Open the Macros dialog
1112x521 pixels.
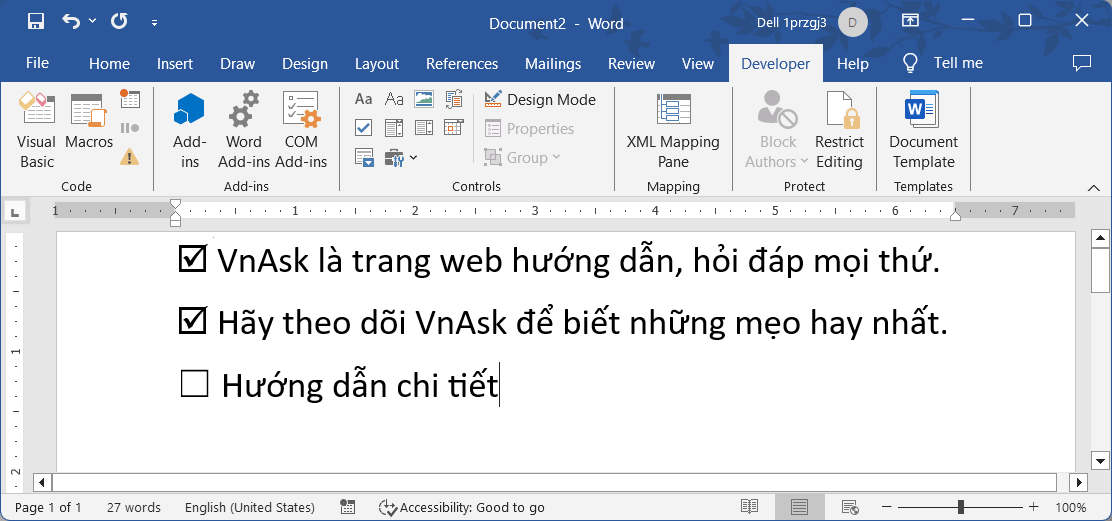[x=89, y=121]
